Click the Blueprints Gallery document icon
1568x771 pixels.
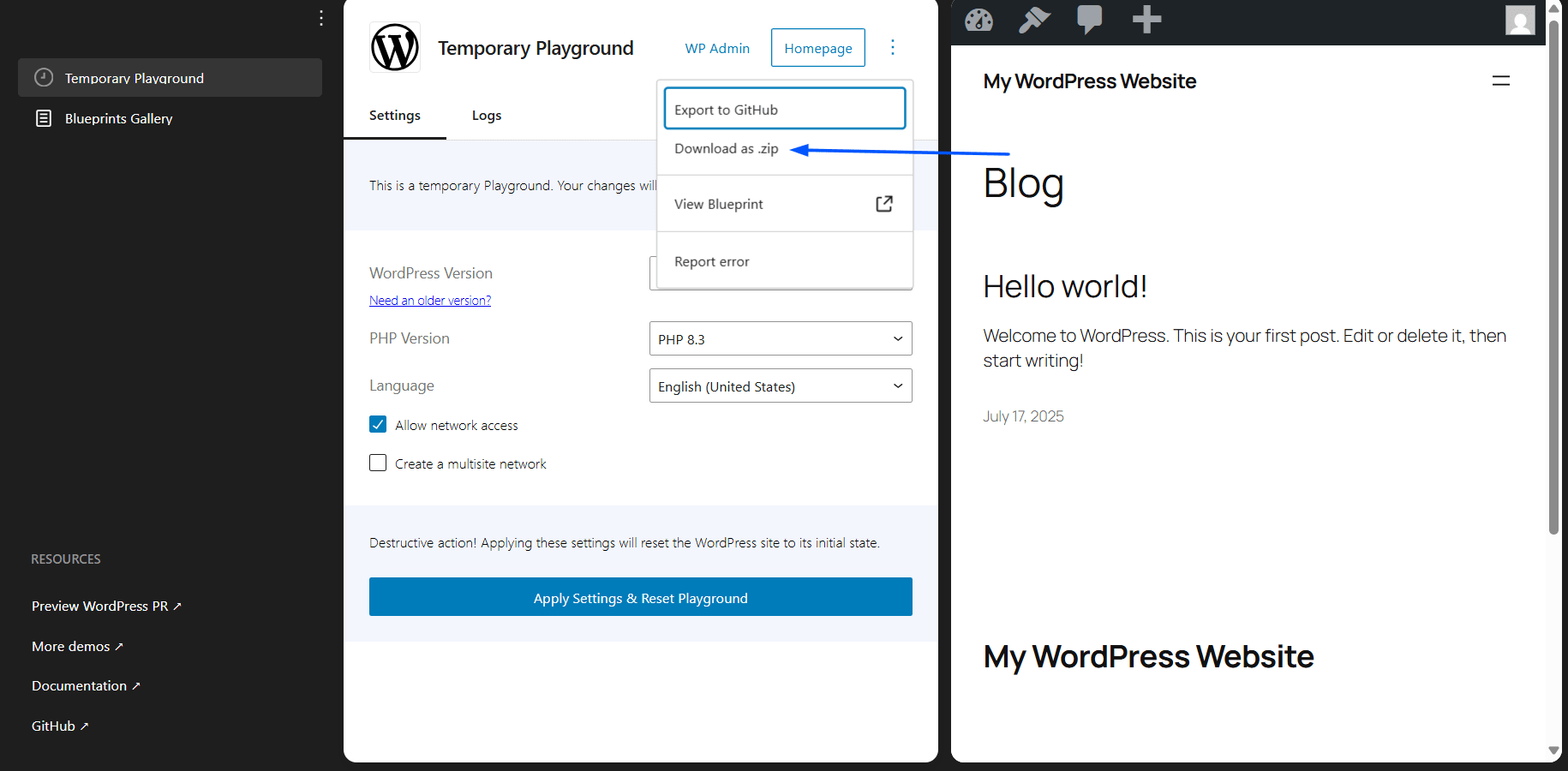click(x=44, y=118)
